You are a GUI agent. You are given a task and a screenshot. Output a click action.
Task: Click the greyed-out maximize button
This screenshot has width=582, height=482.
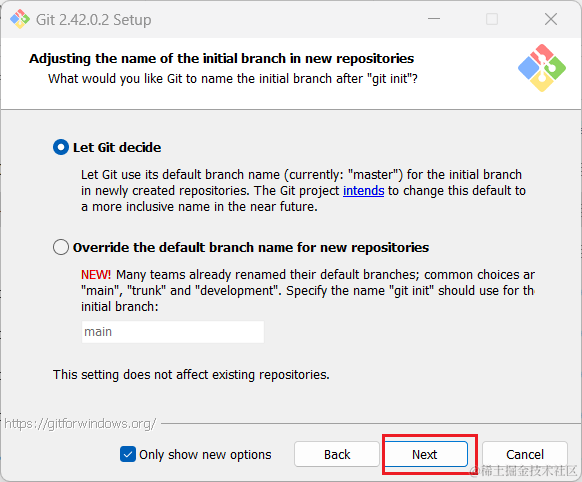(492, 19)
